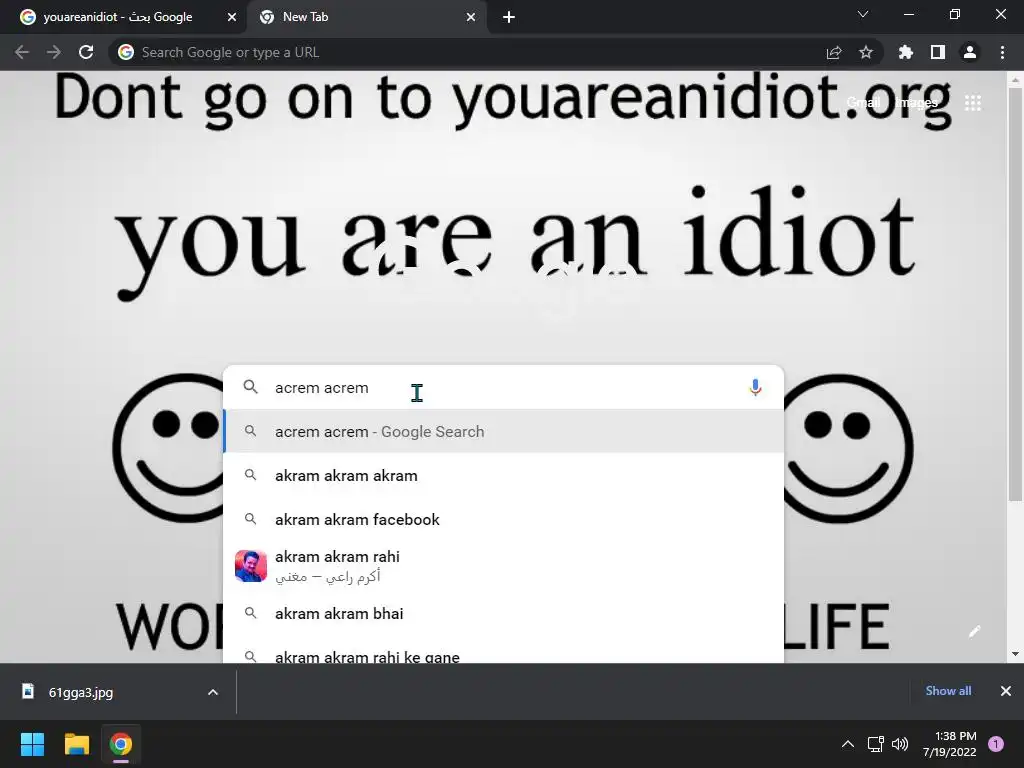Open clock showing 1:38 PM
1024x768 pixels.
click(x=950, y=744)
